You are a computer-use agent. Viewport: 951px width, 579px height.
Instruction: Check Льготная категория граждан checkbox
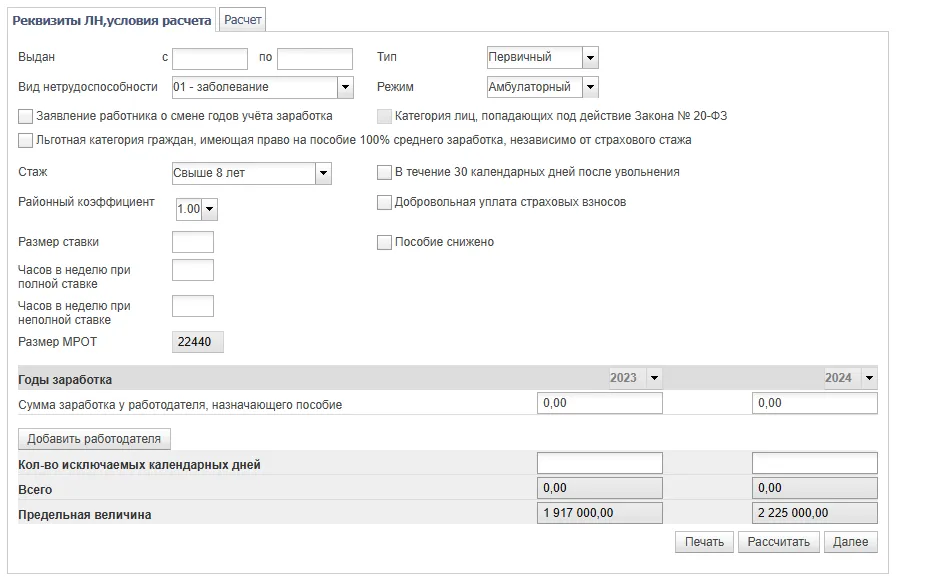26,141
